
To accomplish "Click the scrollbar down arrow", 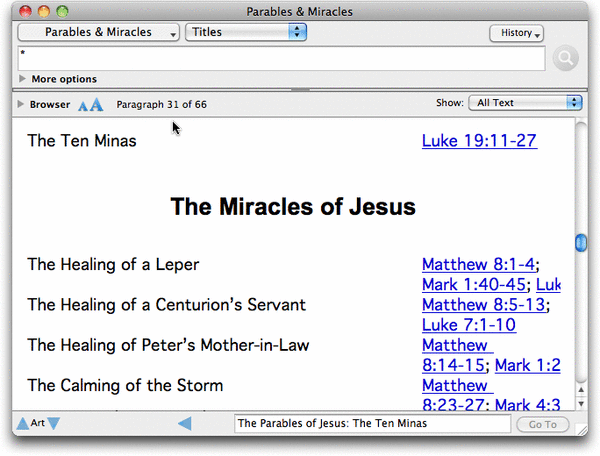I will coord(581,404).
